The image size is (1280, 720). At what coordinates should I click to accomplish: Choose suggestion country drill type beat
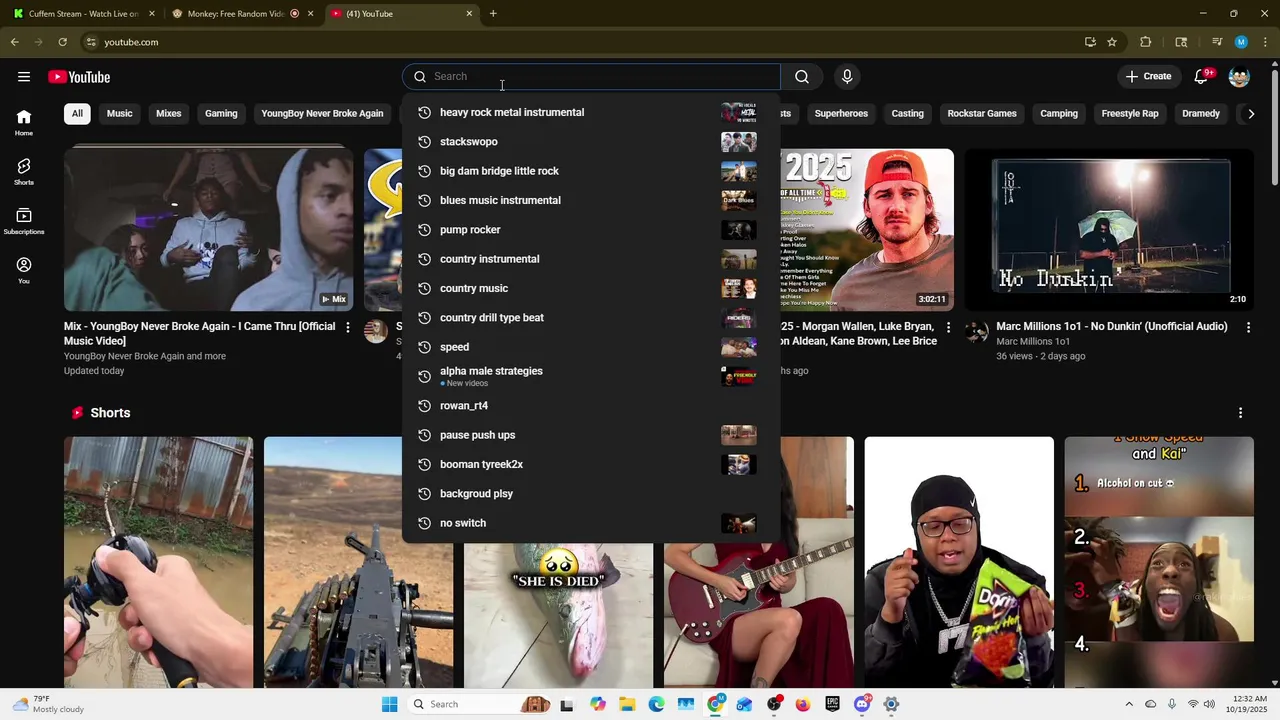coord(590,318)
